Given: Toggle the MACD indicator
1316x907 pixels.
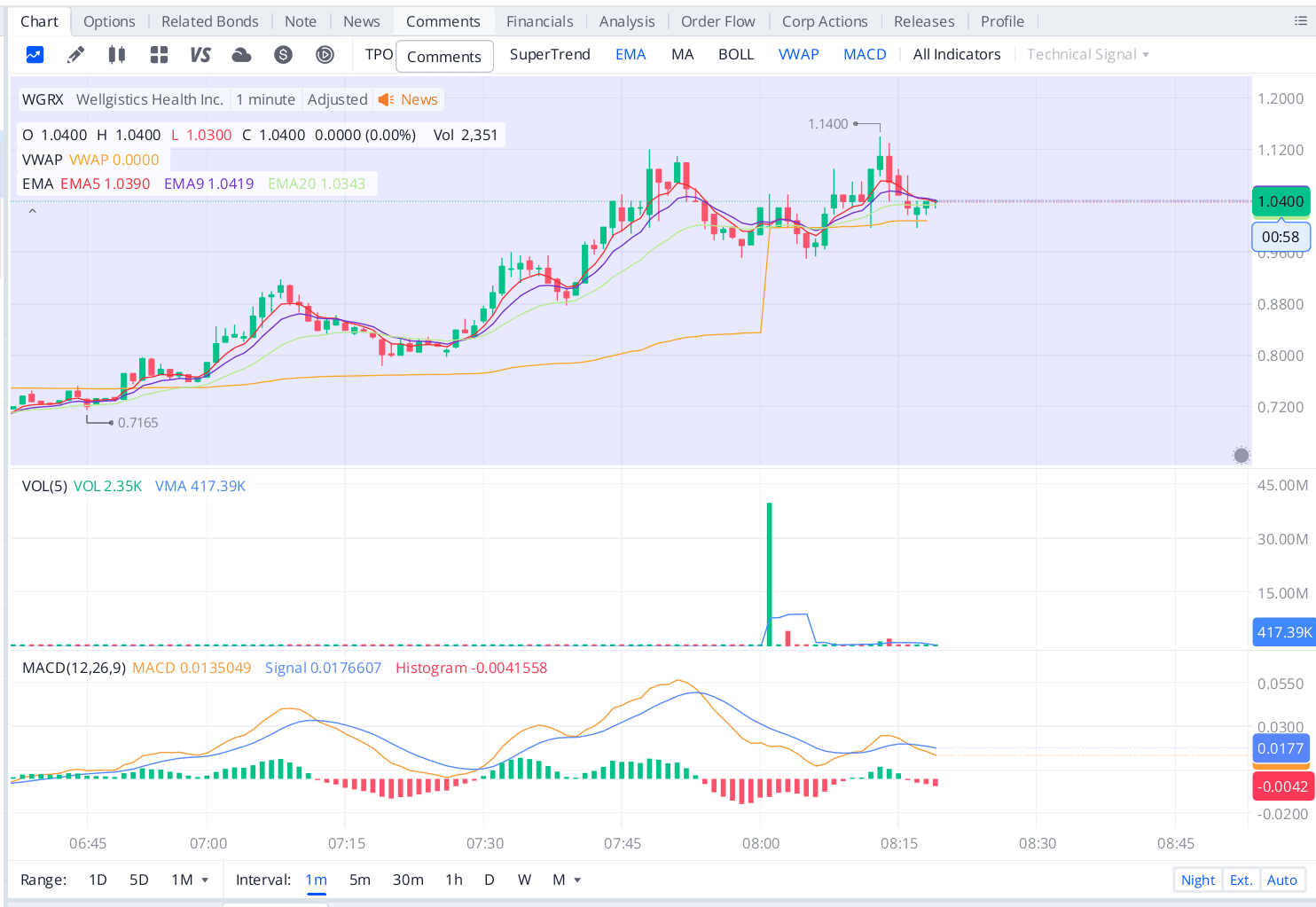Looking at the screenshot, I should coord(865,55).
